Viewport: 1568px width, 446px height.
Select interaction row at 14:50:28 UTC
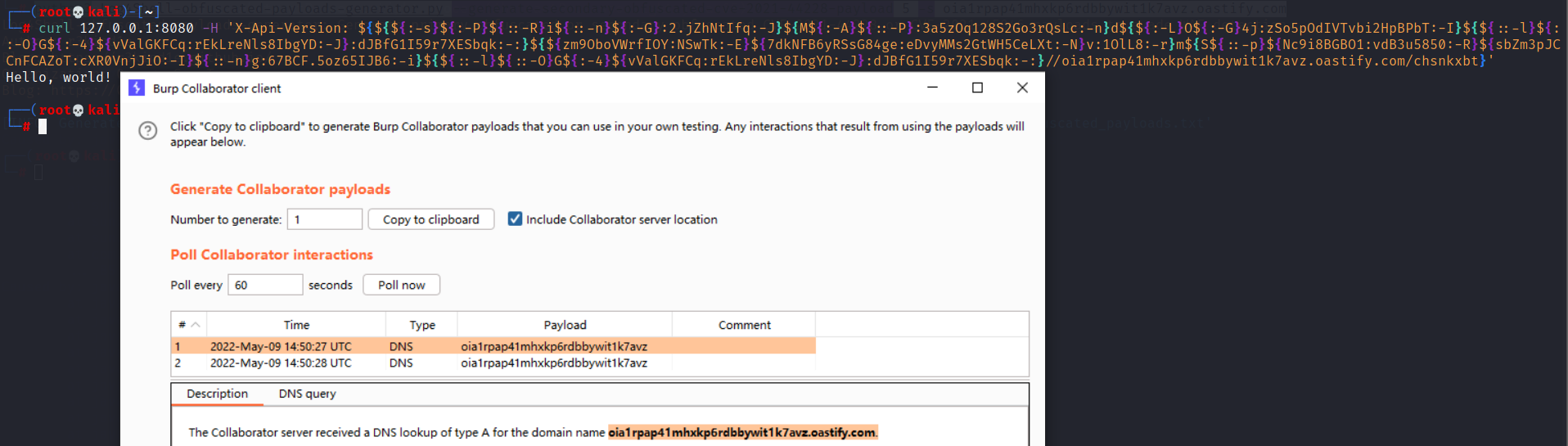(493, 363)
